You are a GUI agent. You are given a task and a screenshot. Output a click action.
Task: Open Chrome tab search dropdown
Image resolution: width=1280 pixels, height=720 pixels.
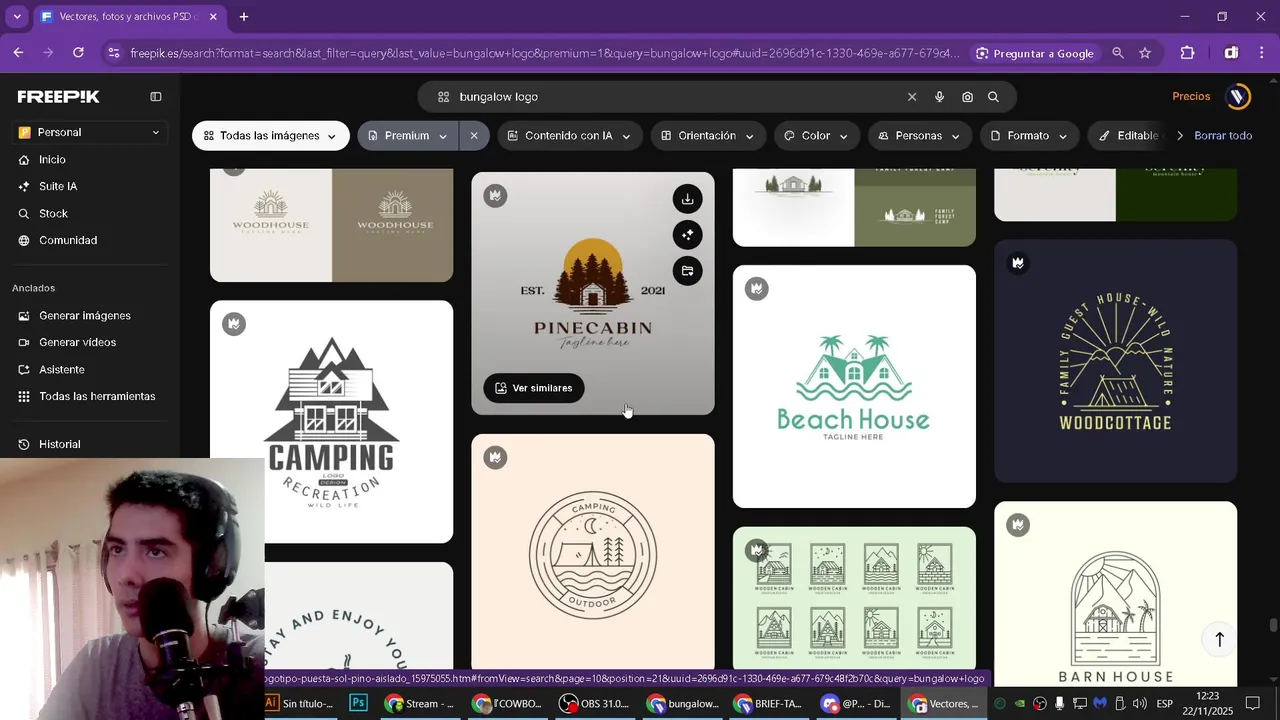(16, 17)
